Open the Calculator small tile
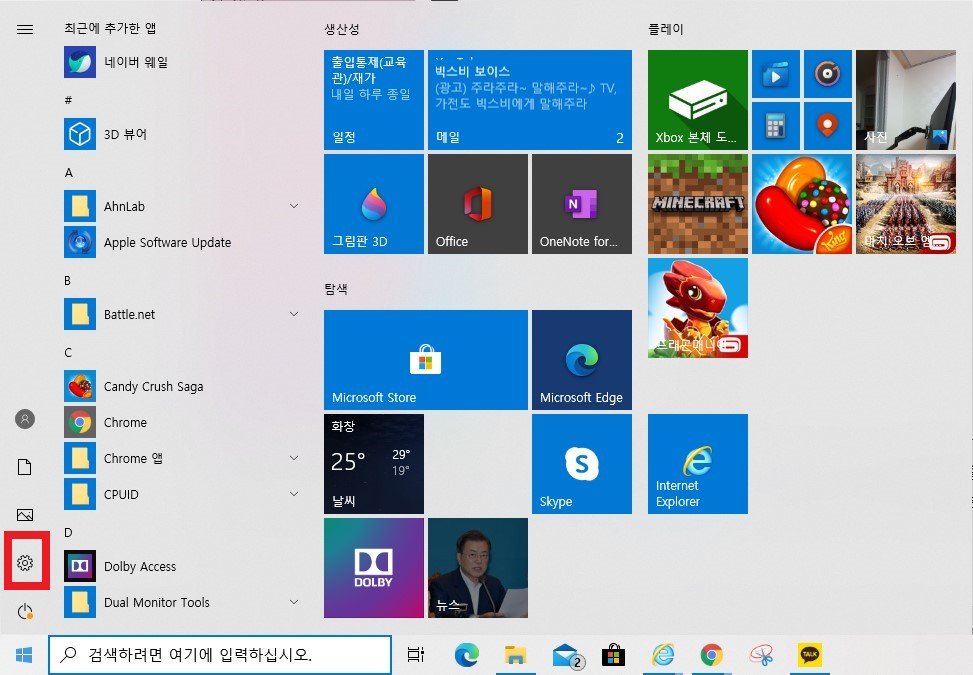Viewport: 973px width, 675px height. click(x=776, y=126)
